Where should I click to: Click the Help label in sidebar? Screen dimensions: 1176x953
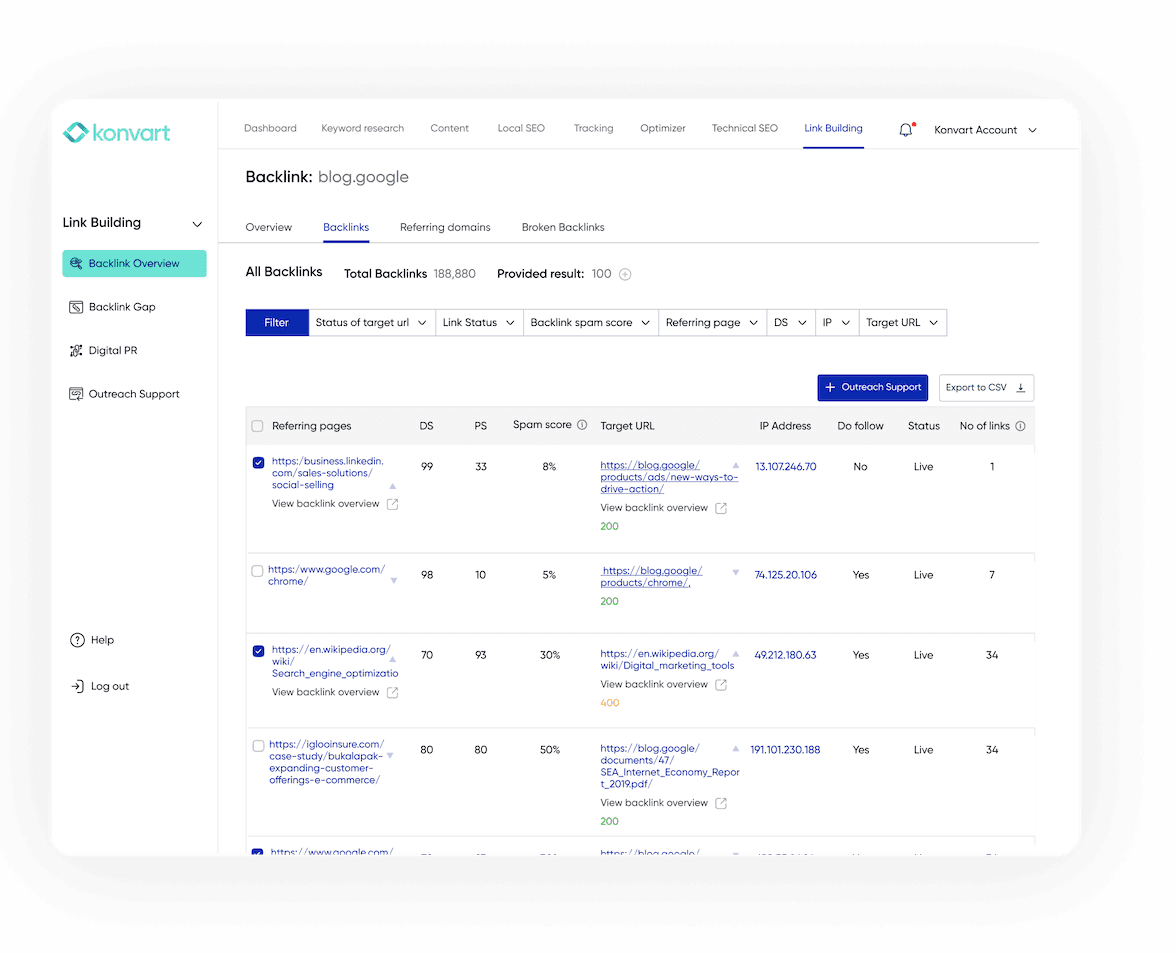point(102,640)
